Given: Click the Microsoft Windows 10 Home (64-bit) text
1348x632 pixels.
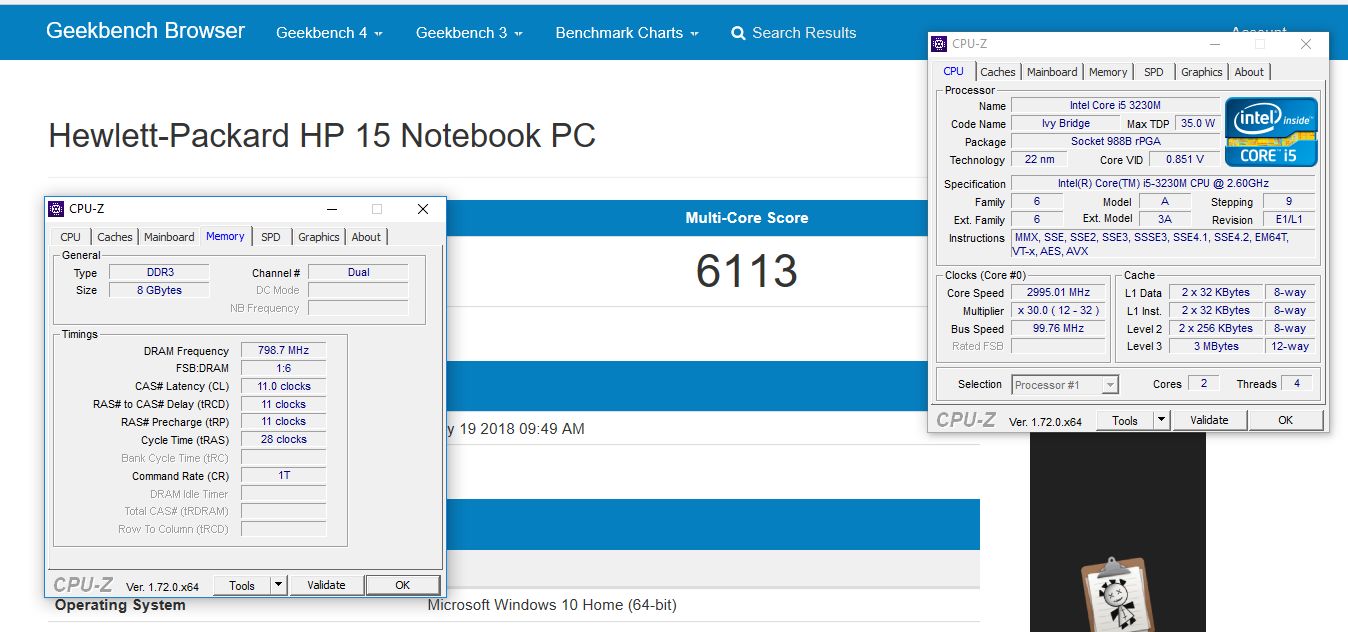Looking at the screenshot, I should 552,604.
